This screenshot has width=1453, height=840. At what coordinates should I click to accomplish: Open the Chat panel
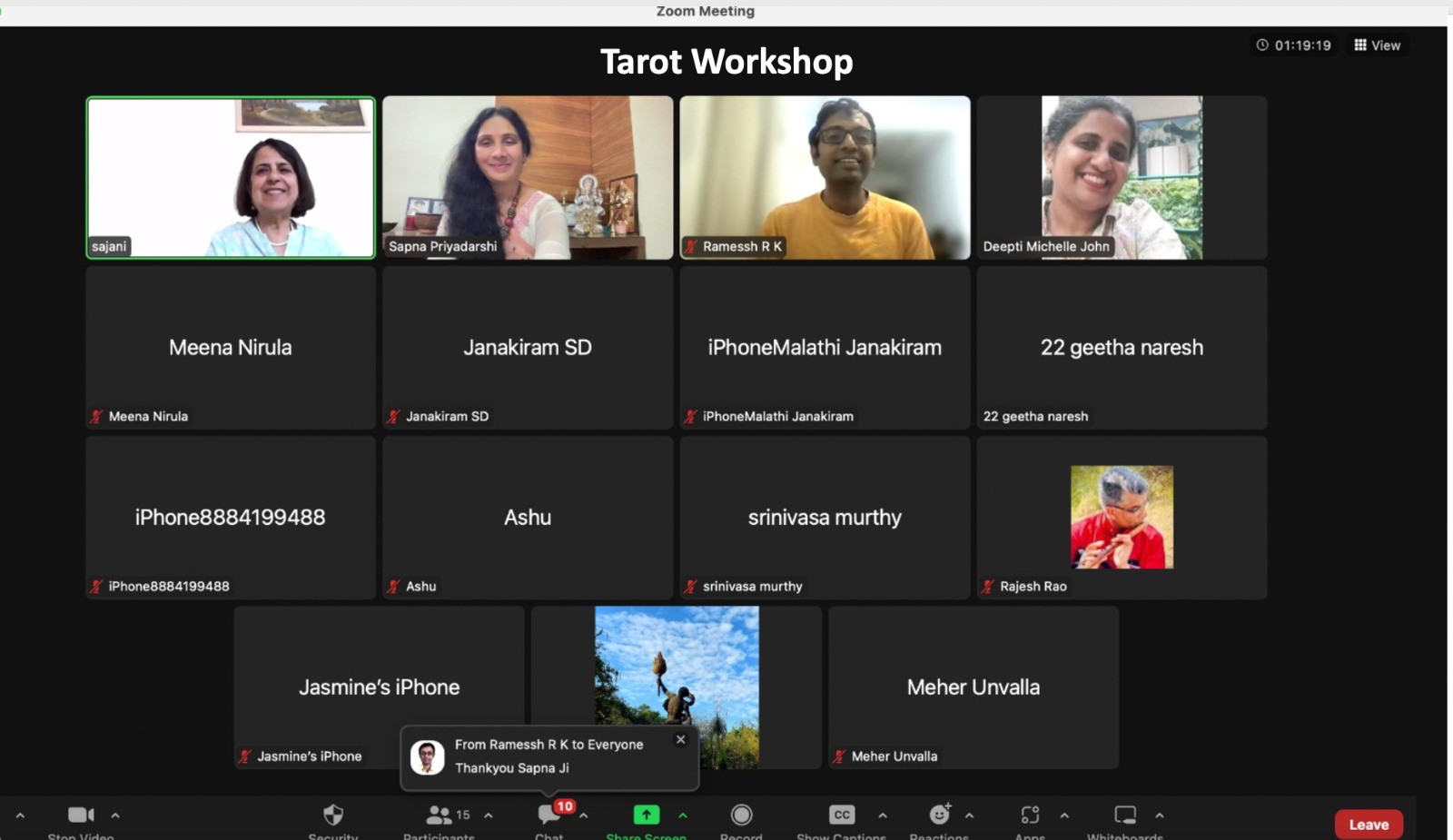click(x=549, y=815)
